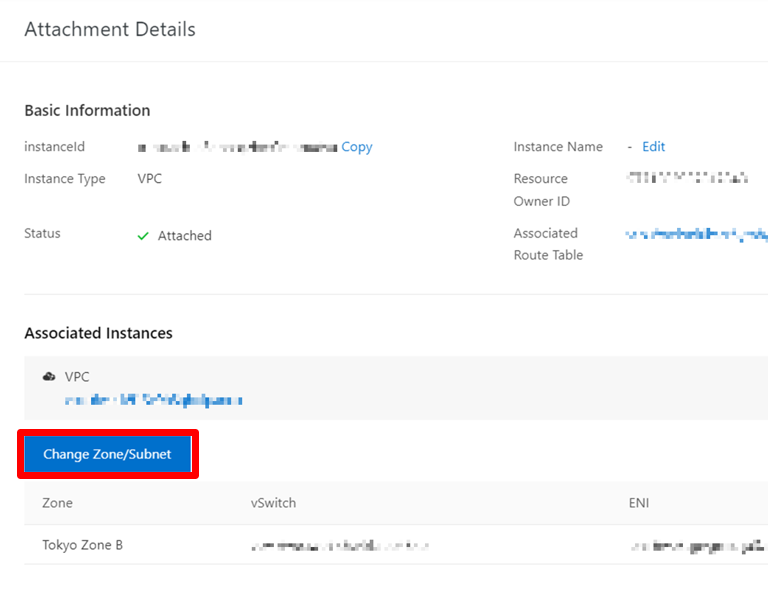Click the VPC value beside Instance Type

[x=150, y=179]
